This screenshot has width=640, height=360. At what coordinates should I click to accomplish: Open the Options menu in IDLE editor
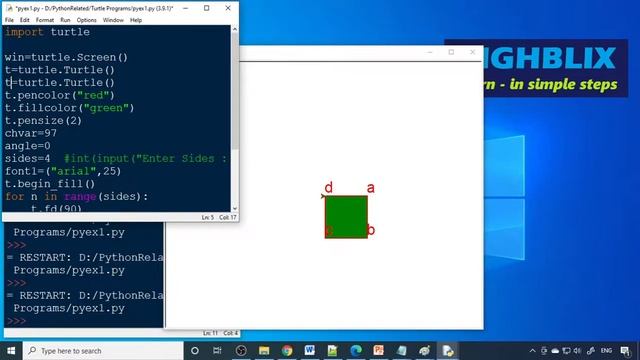click(x=87, y=20)
